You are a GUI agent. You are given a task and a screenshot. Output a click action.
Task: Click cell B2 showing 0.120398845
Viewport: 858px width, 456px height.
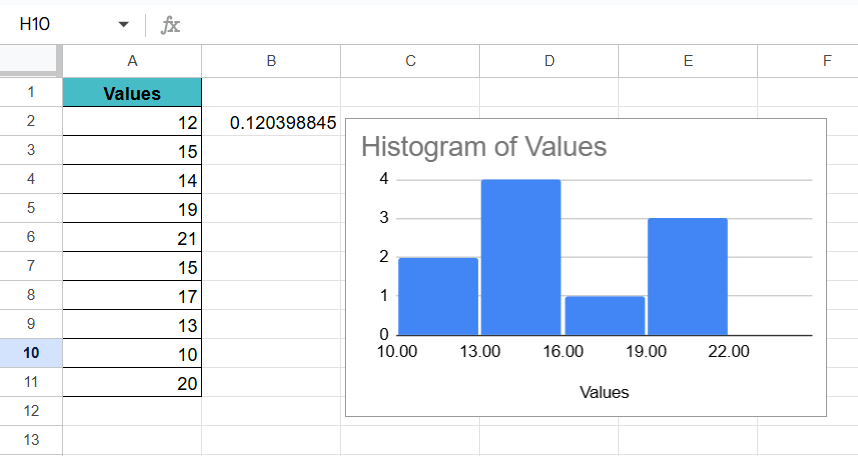click(x=271, y=121)
